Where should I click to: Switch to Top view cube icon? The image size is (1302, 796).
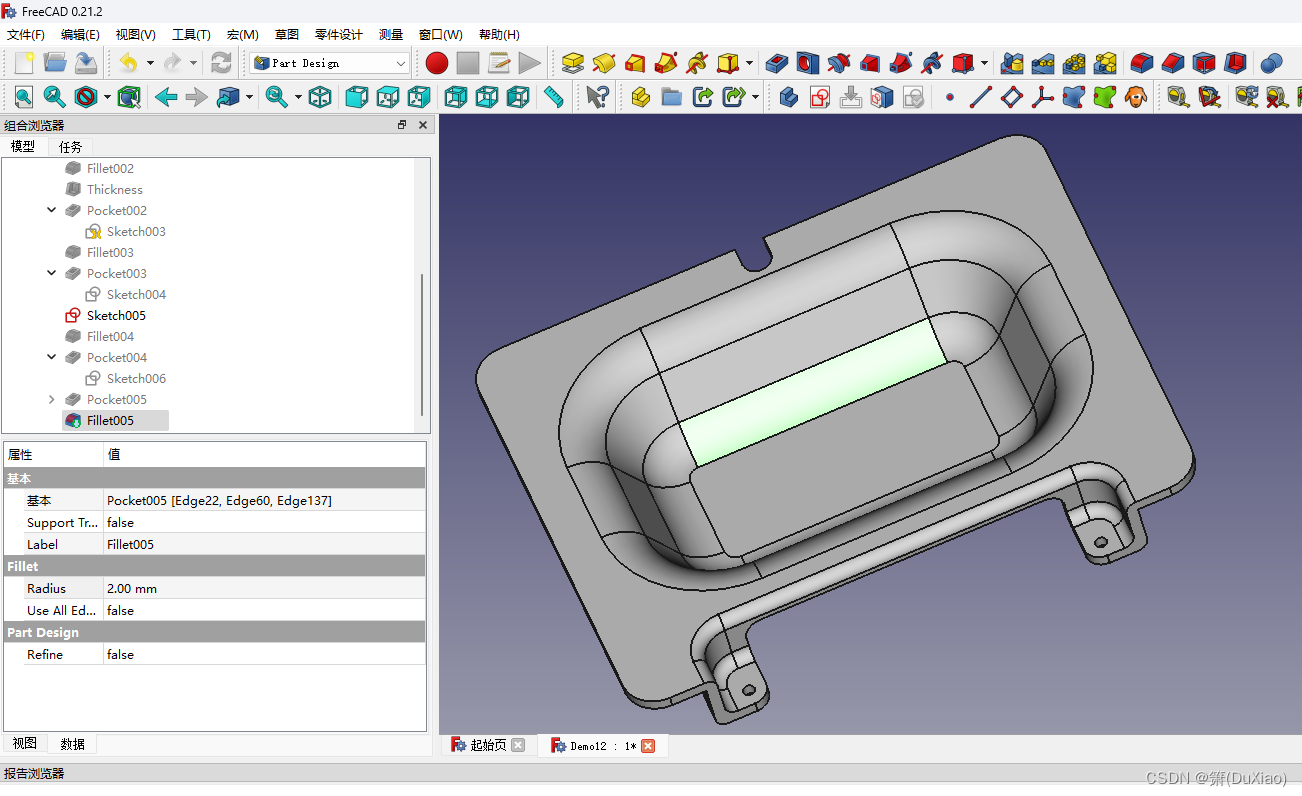pyautogui.click(x=388, y=97)
